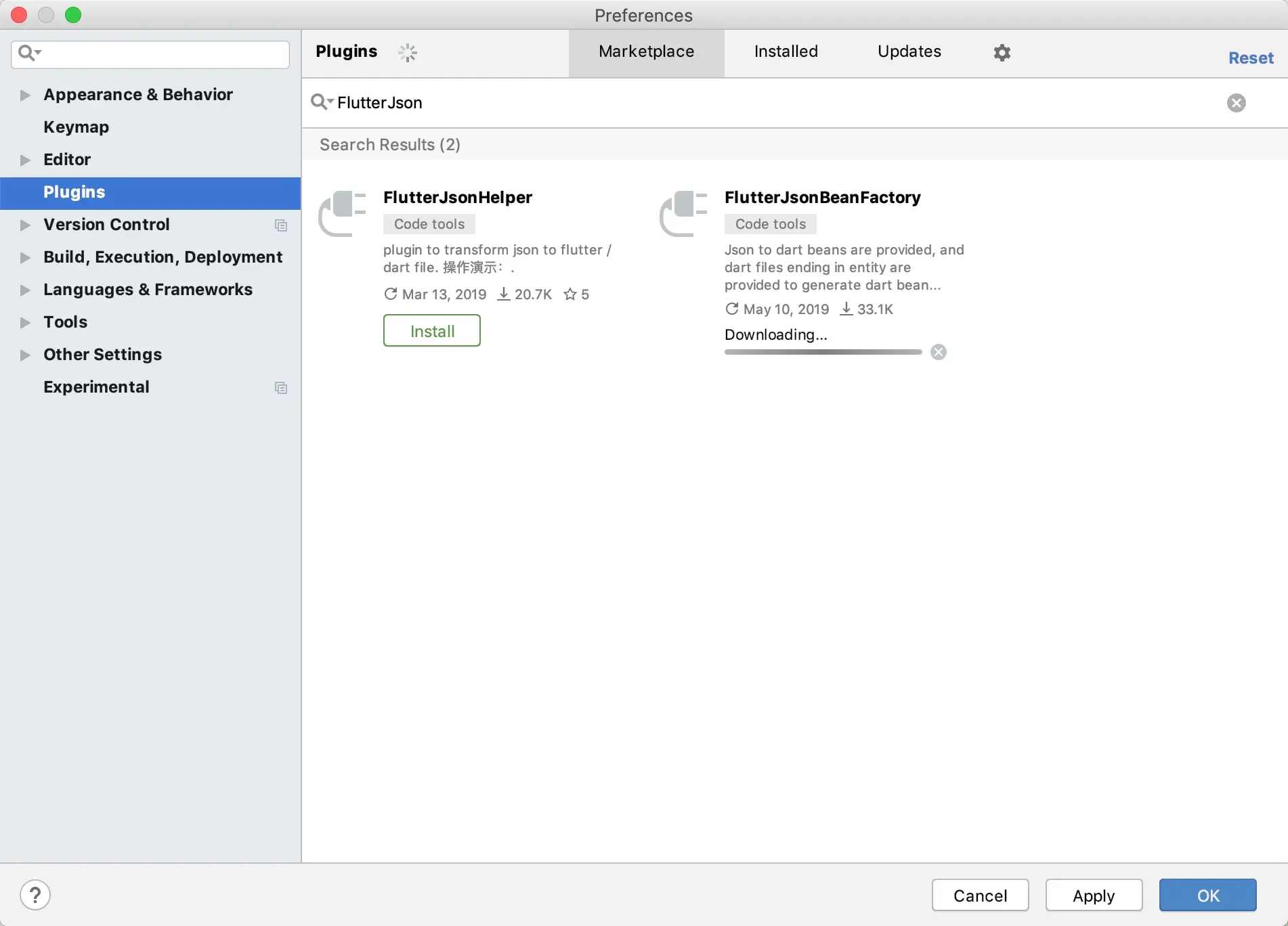
Task: Click the FlutterJsonBeanFactory download count
Action: click(x=867, y=309)
